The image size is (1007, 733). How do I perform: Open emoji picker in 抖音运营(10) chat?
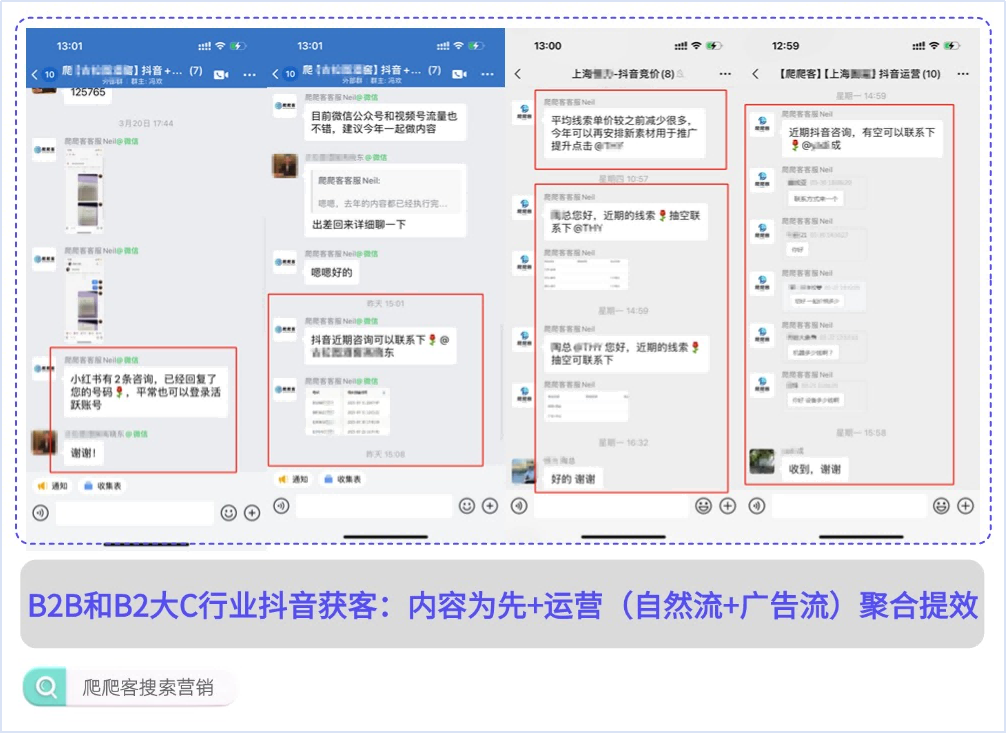pyautogui.click(x=941, y=506)
